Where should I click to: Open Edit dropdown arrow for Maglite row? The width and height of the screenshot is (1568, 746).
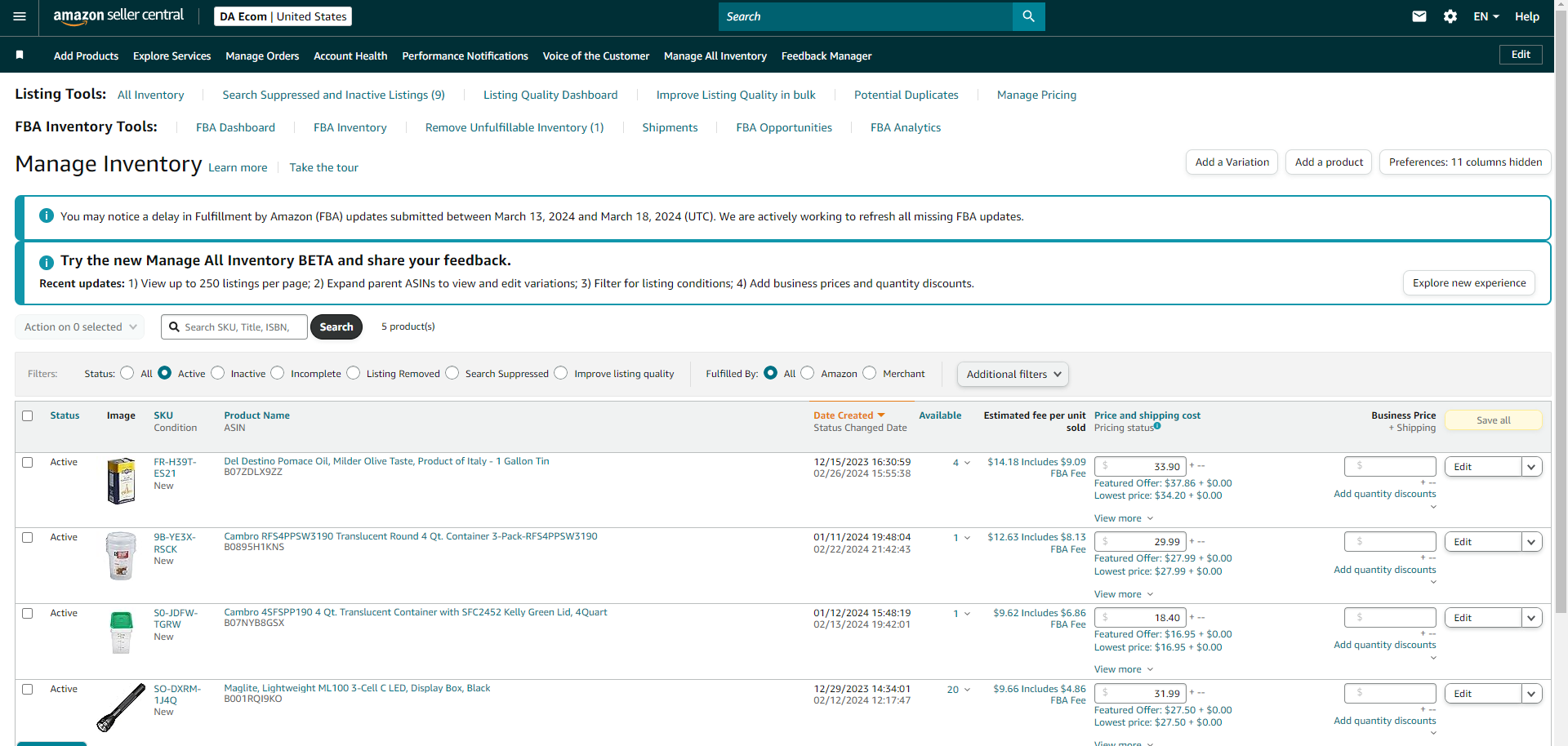[1531, 694]
